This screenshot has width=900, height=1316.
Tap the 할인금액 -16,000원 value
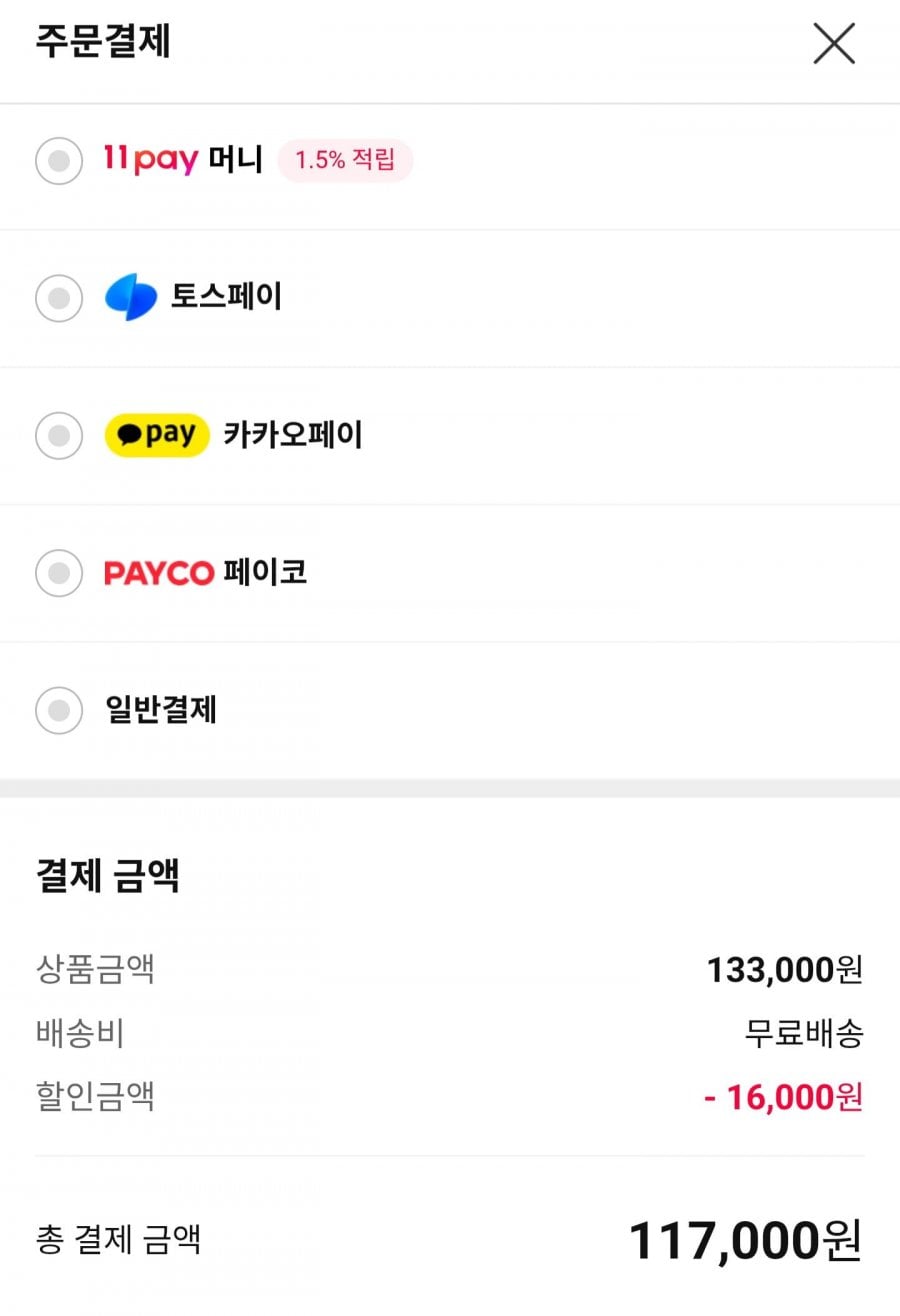pyautogui.click(x=783, y=1097)
